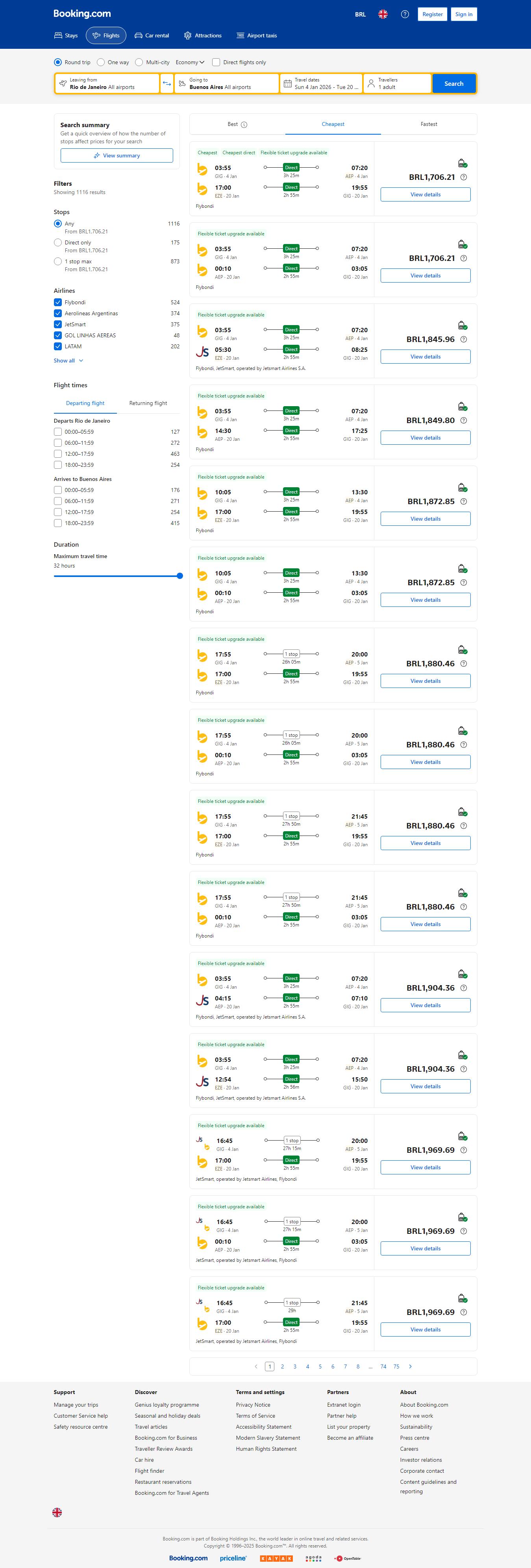Open the Travellers selector field
Image resolution: width=531 pixels, height=1568 pixels.
pyautogui.click(x=397, y=83)
